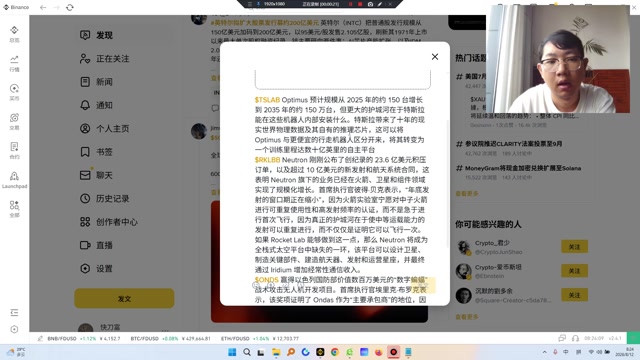Go forward with the forward arrow
This screenshot has width=640, height=360.
coord(56,7)
